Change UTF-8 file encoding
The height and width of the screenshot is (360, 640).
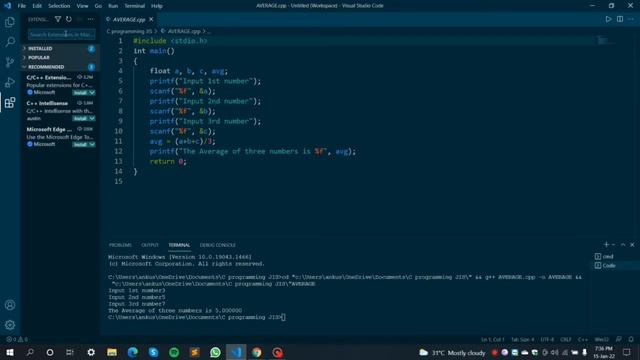547,339
